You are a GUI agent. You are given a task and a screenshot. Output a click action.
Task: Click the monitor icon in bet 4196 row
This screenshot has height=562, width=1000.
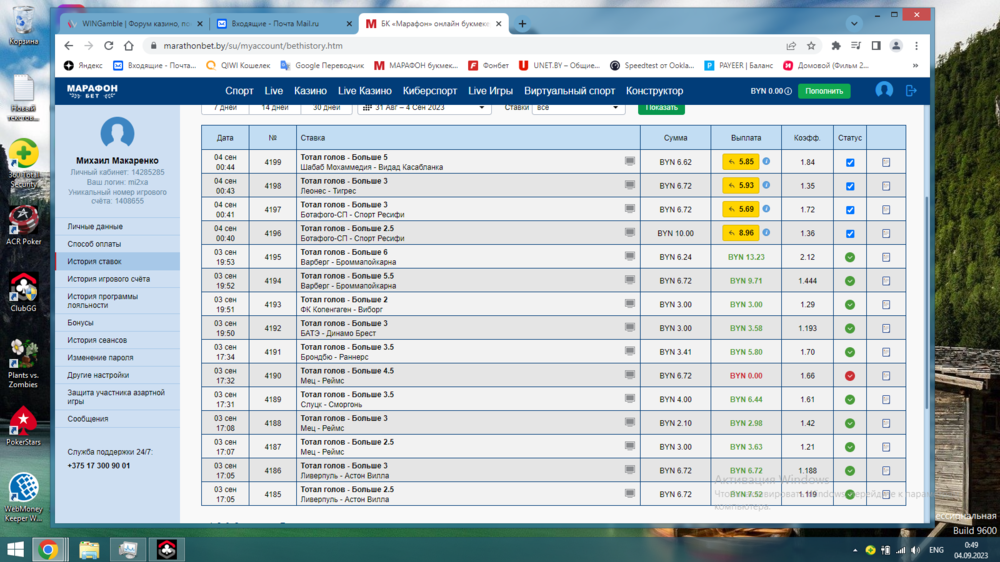click(630, 233)
